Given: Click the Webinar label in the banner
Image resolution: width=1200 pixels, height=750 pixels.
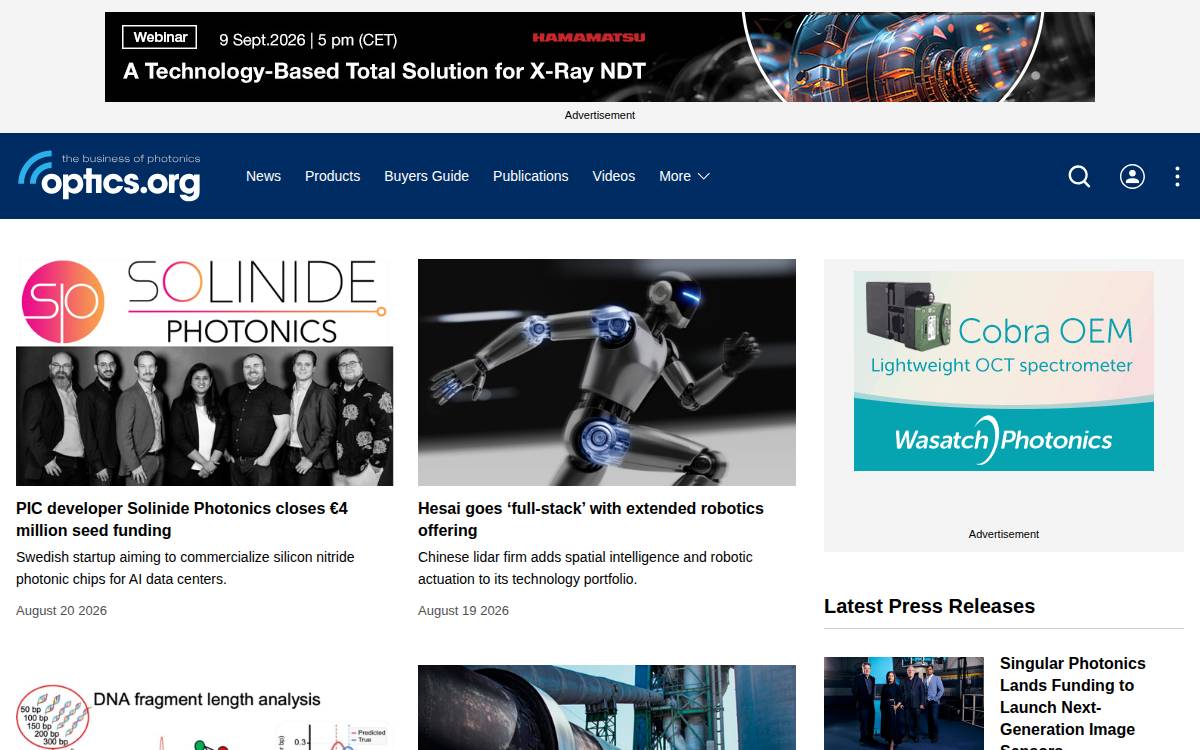Looking at the screenshot, I should coord(160,37).
